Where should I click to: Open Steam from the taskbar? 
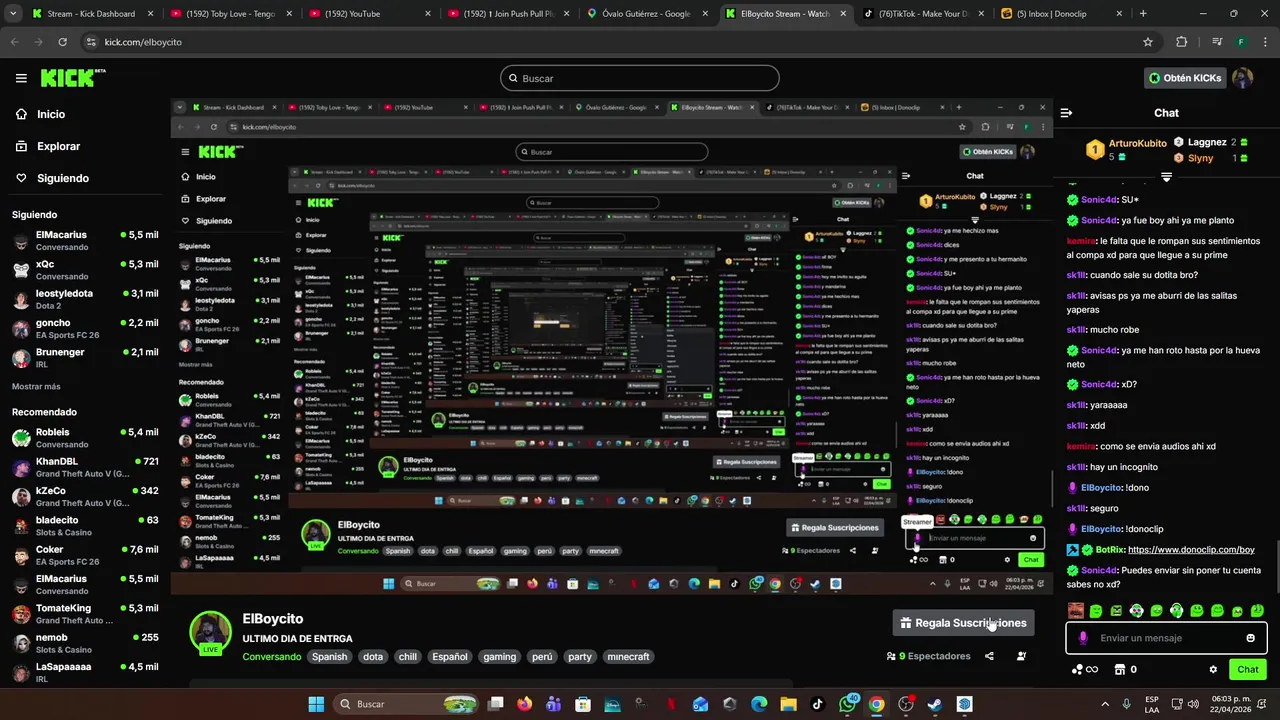(934, 704)
